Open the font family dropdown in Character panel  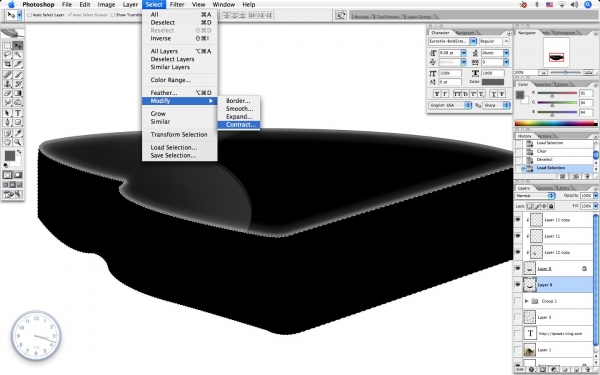point(452,41)
